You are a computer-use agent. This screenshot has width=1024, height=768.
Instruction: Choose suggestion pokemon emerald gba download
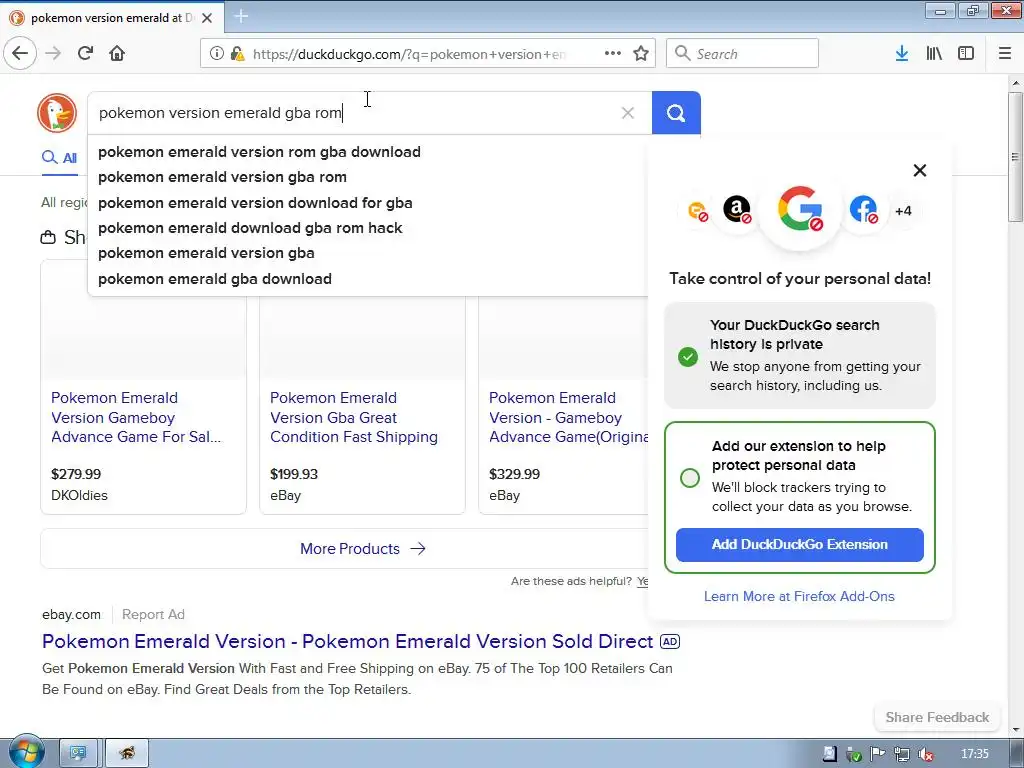[215, 279]
